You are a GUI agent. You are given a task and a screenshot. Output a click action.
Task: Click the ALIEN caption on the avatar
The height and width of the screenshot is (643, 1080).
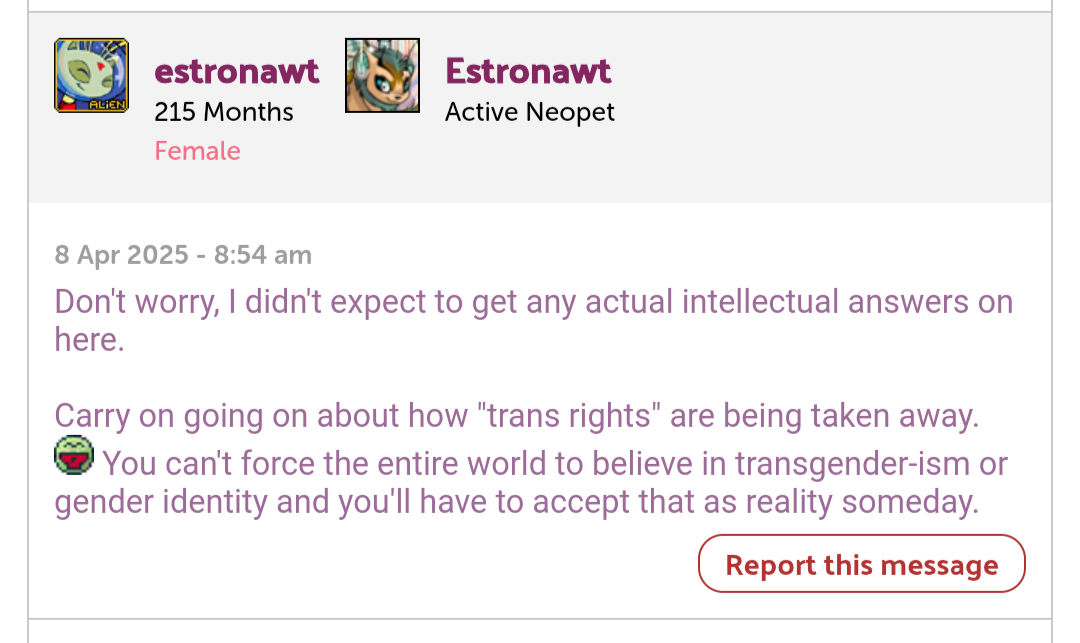107,105
